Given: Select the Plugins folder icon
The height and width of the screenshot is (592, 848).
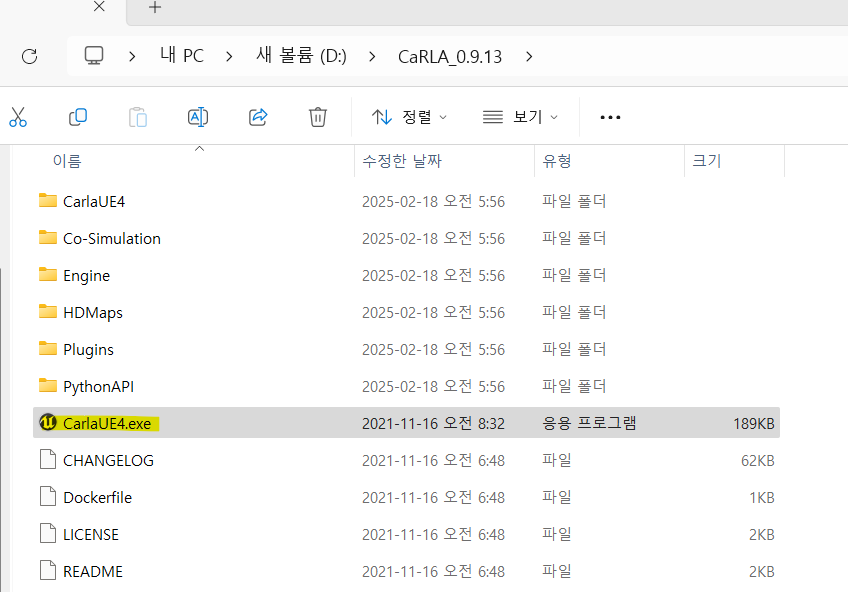Looking at the screenshot, I should [48, 349].
